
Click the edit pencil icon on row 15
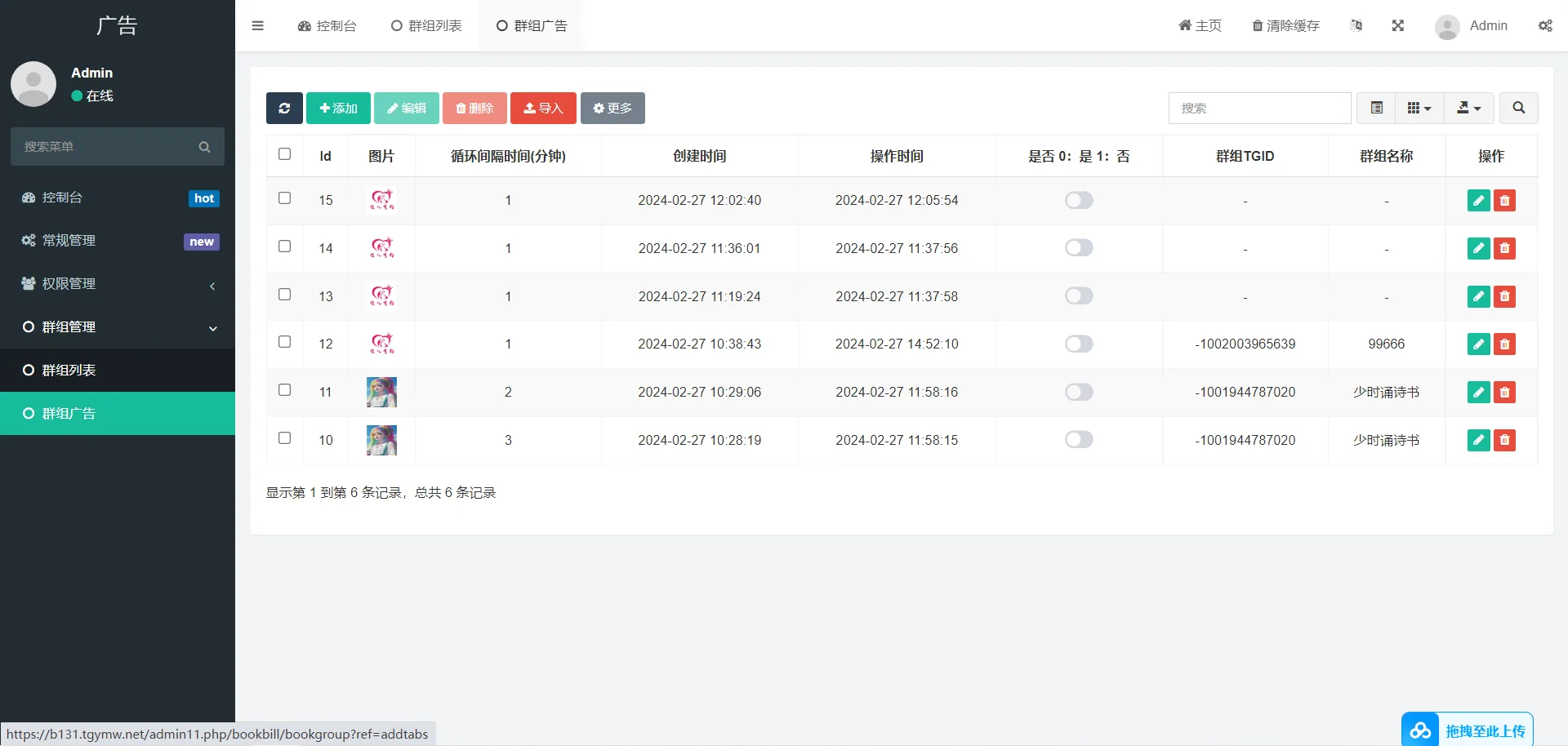point(1478,200)
